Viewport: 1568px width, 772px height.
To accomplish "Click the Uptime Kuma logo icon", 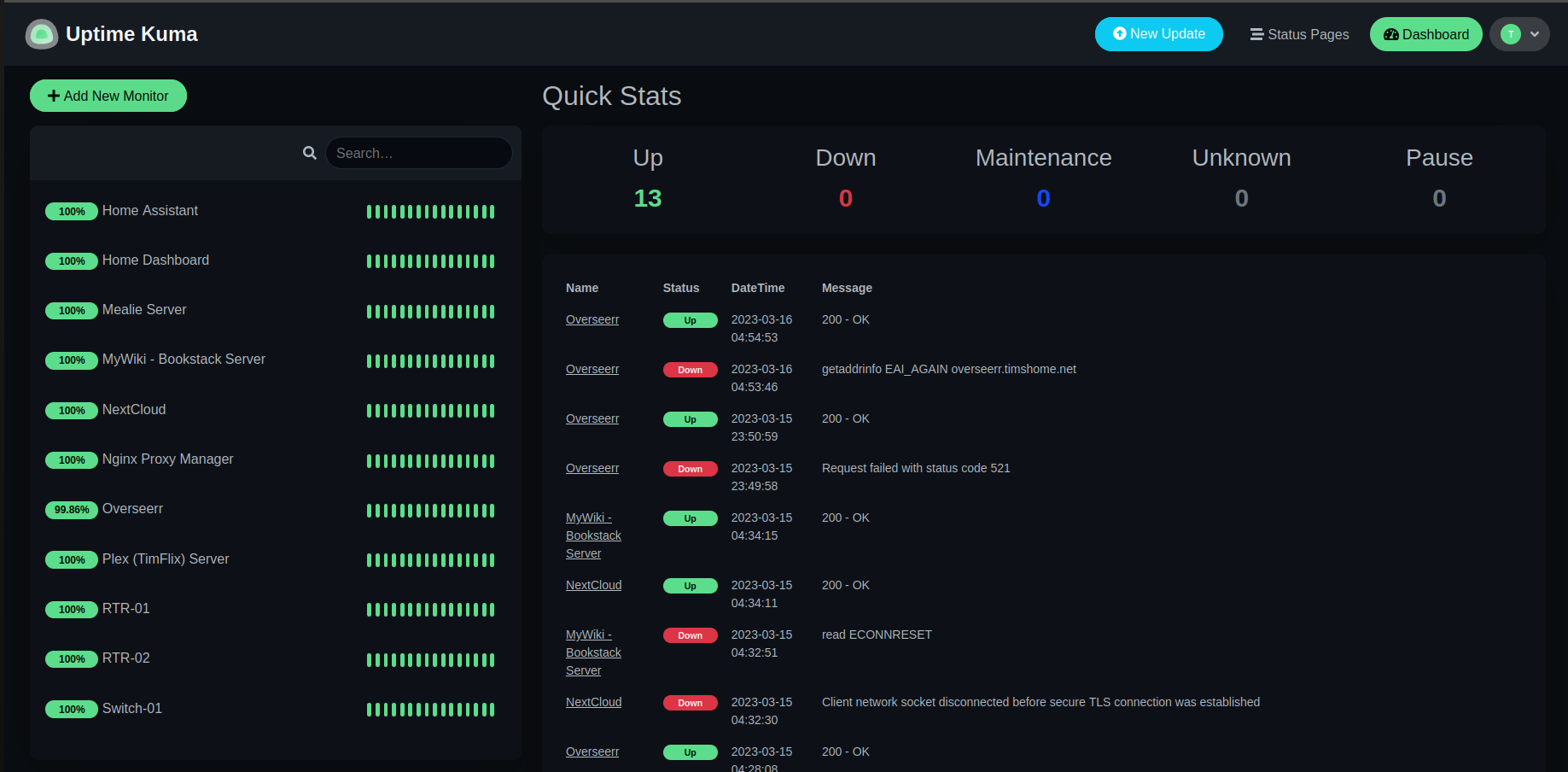I will (42, 34).
